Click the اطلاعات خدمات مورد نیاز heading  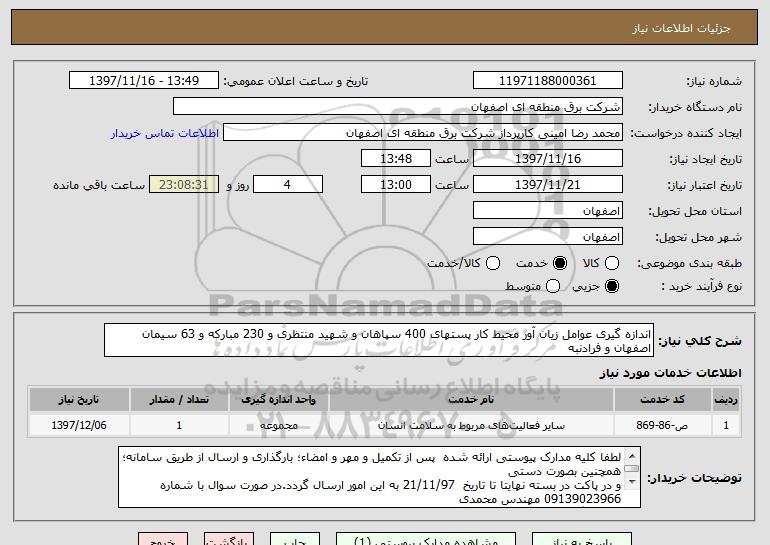[670, 373]
